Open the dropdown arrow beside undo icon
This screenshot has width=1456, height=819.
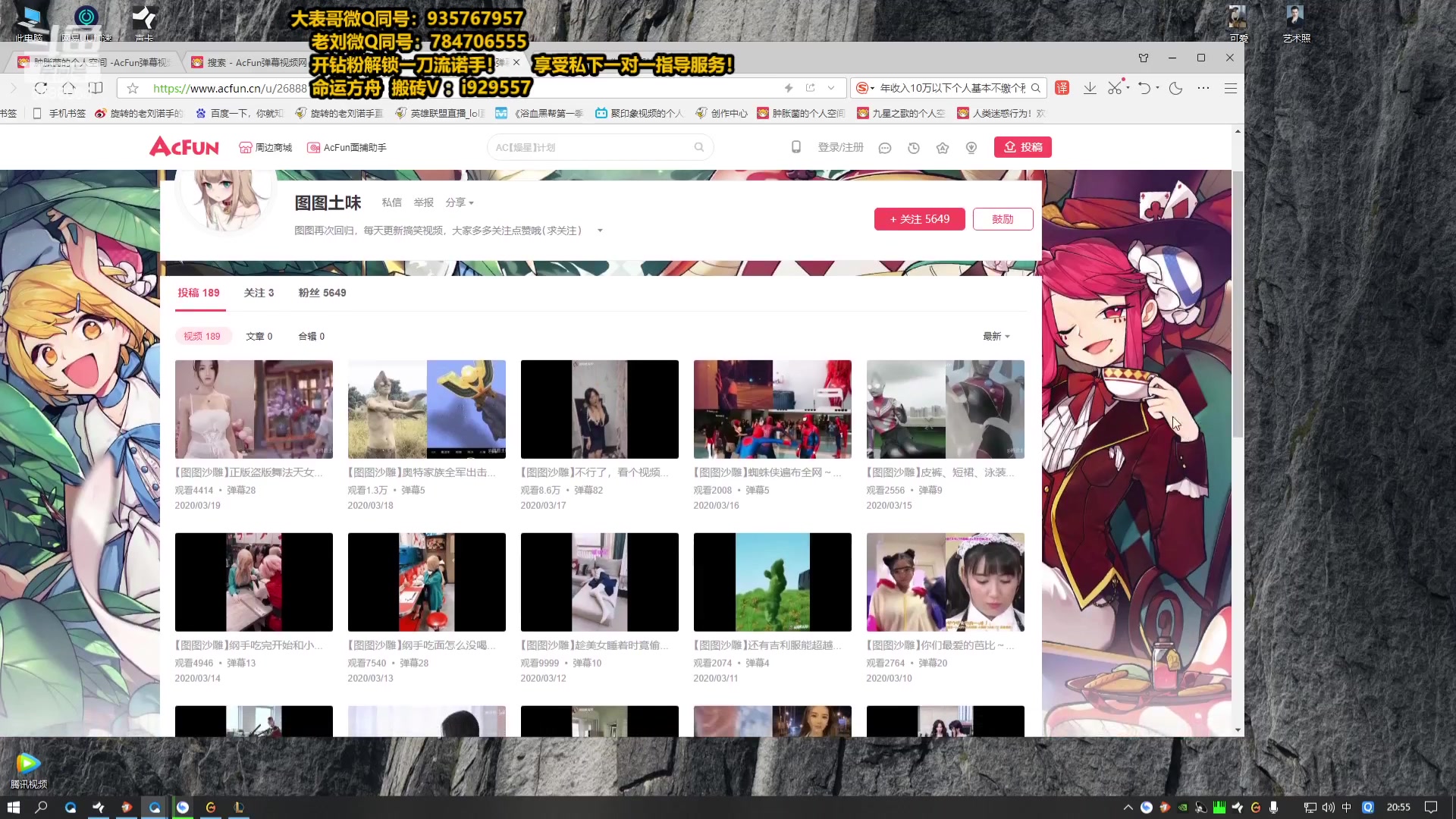pos(1157,88)
